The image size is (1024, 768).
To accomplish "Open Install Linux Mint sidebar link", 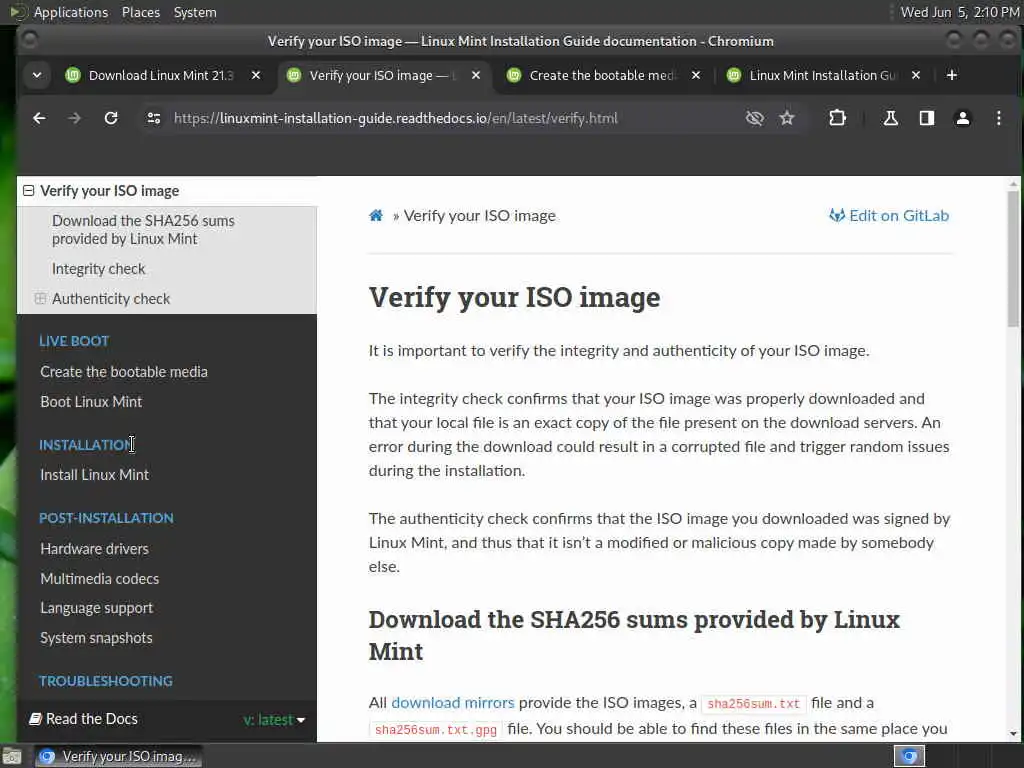I will (x=95, y=475).
